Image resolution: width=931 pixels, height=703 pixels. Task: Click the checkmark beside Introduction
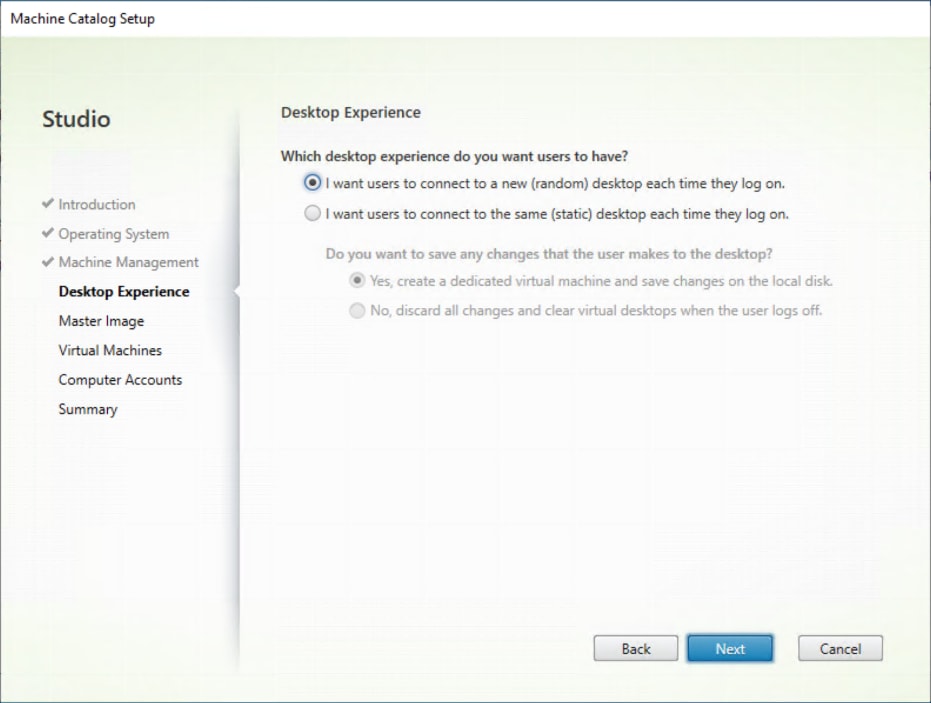pos(48,204)
